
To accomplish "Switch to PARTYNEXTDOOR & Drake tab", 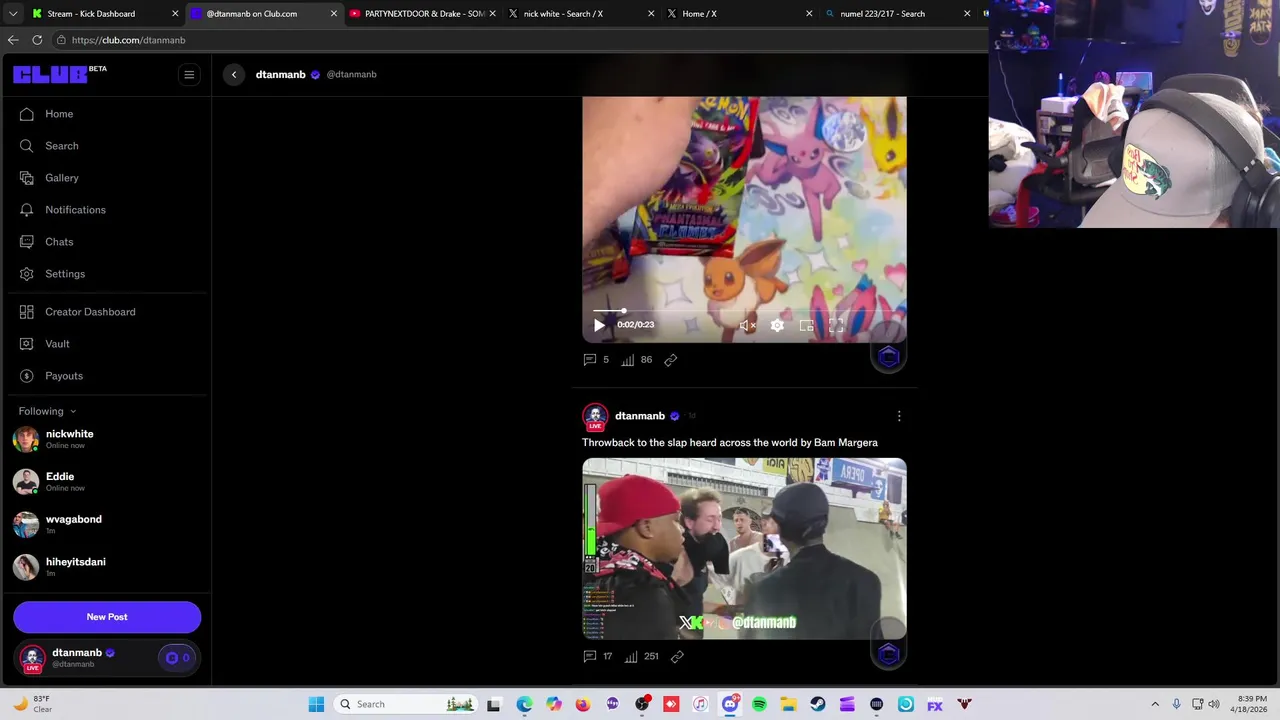I will point(425,14).
